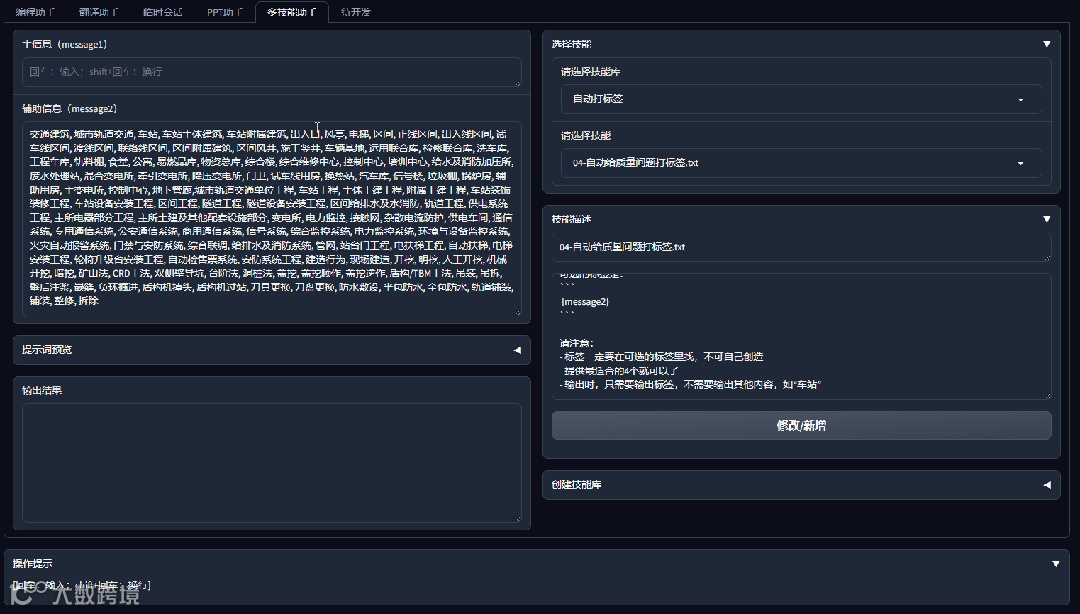Click into the message1 input field
Viewport: 1080px width, 614px height.
click(271, 72)
